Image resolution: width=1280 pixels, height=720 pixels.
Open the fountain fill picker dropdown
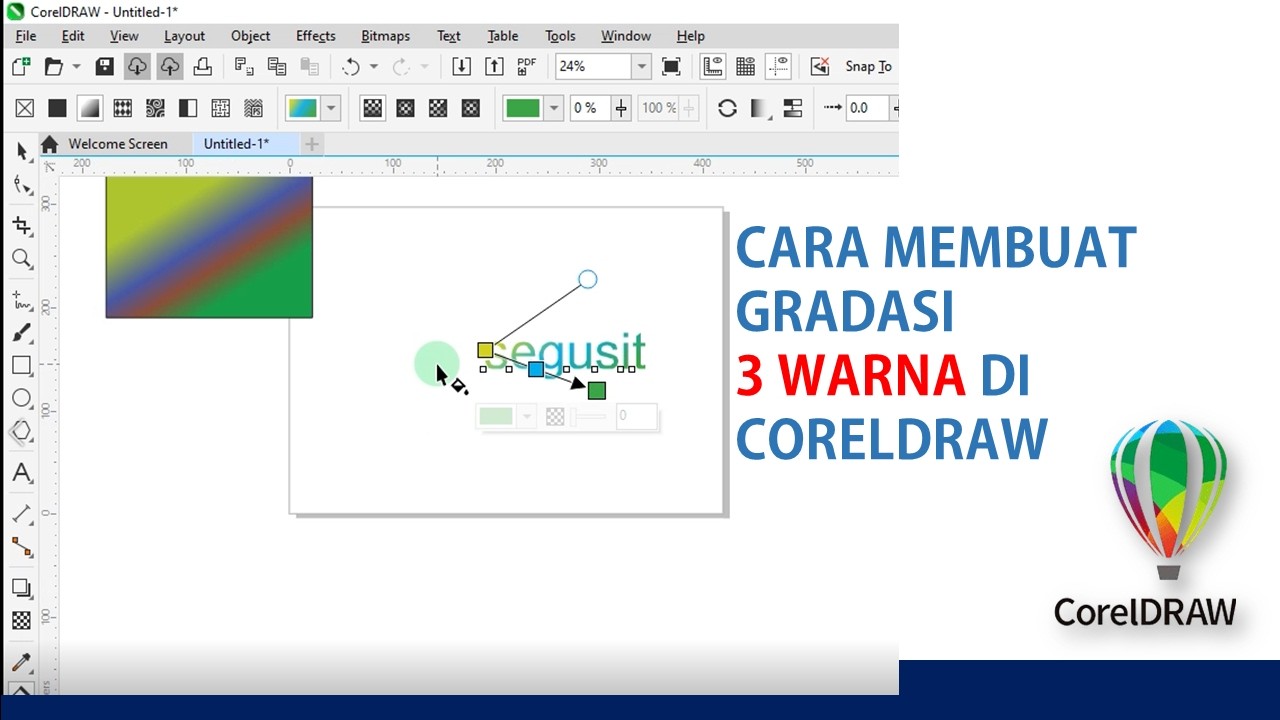click(x=331, y=108)
